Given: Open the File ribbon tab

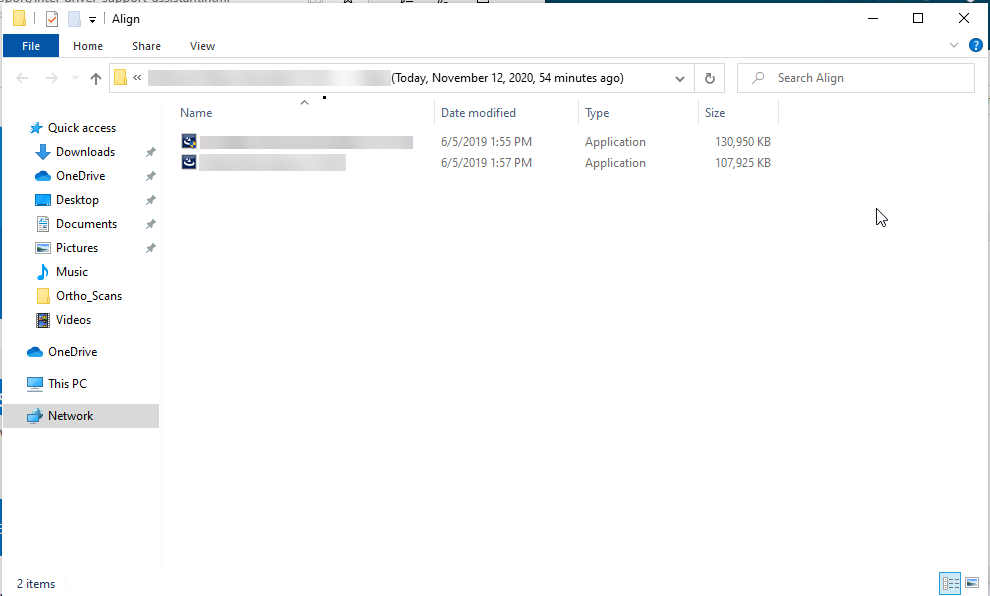Looking at the screenshot, I should 31,46.
